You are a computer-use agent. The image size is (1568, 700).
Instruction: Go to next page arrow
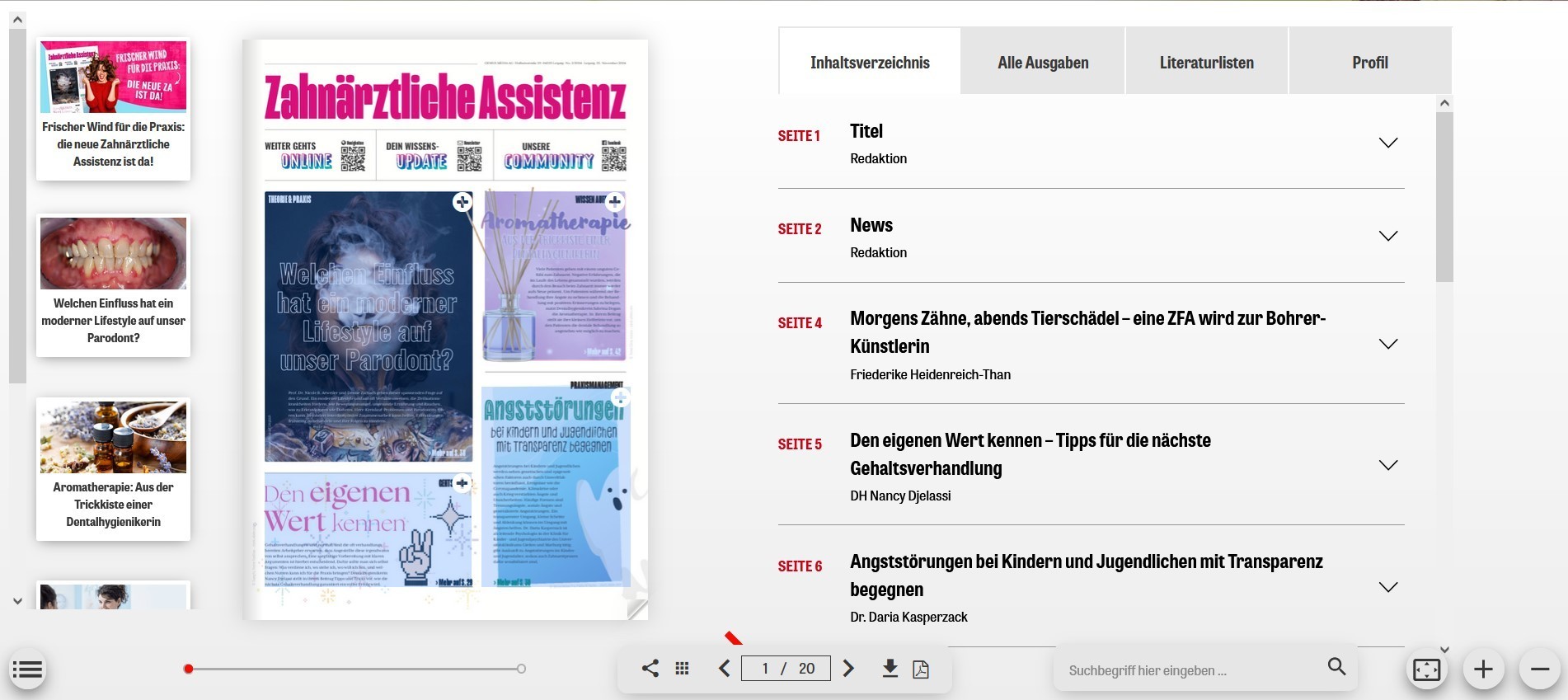(x=848, y=669)
